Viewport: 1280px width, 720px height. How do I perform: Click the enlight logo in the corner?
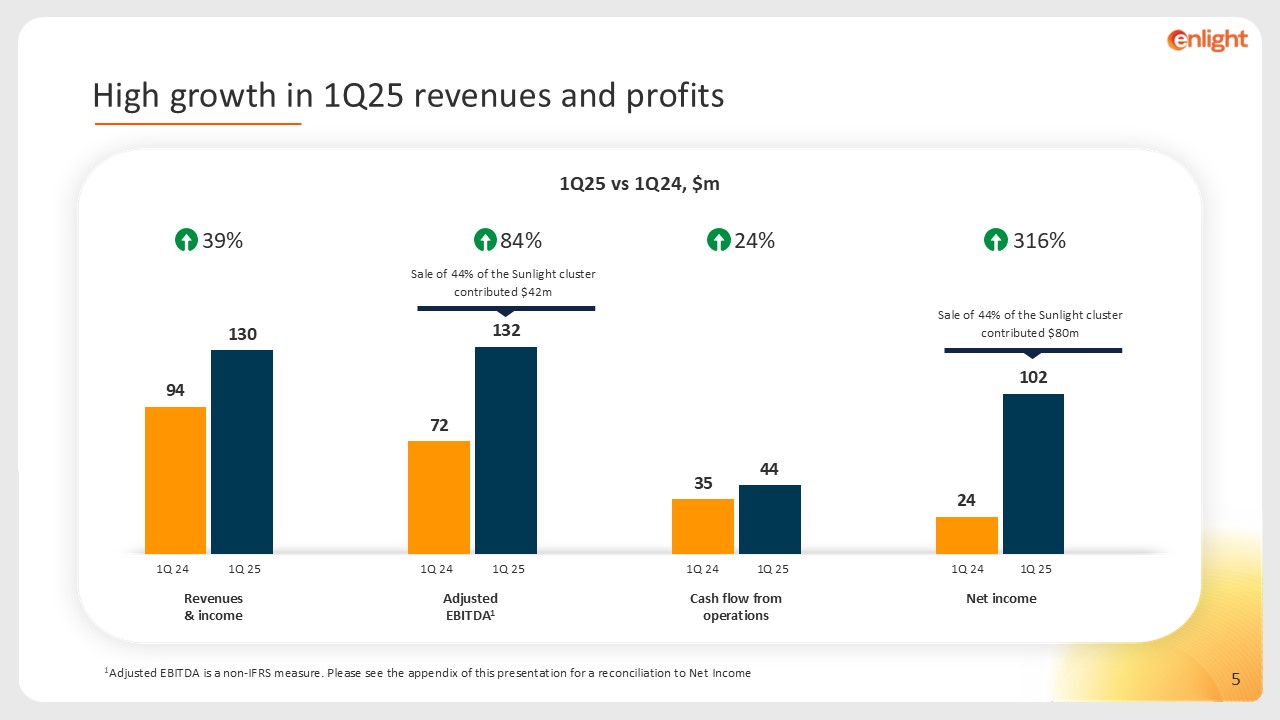[1207, 40]
